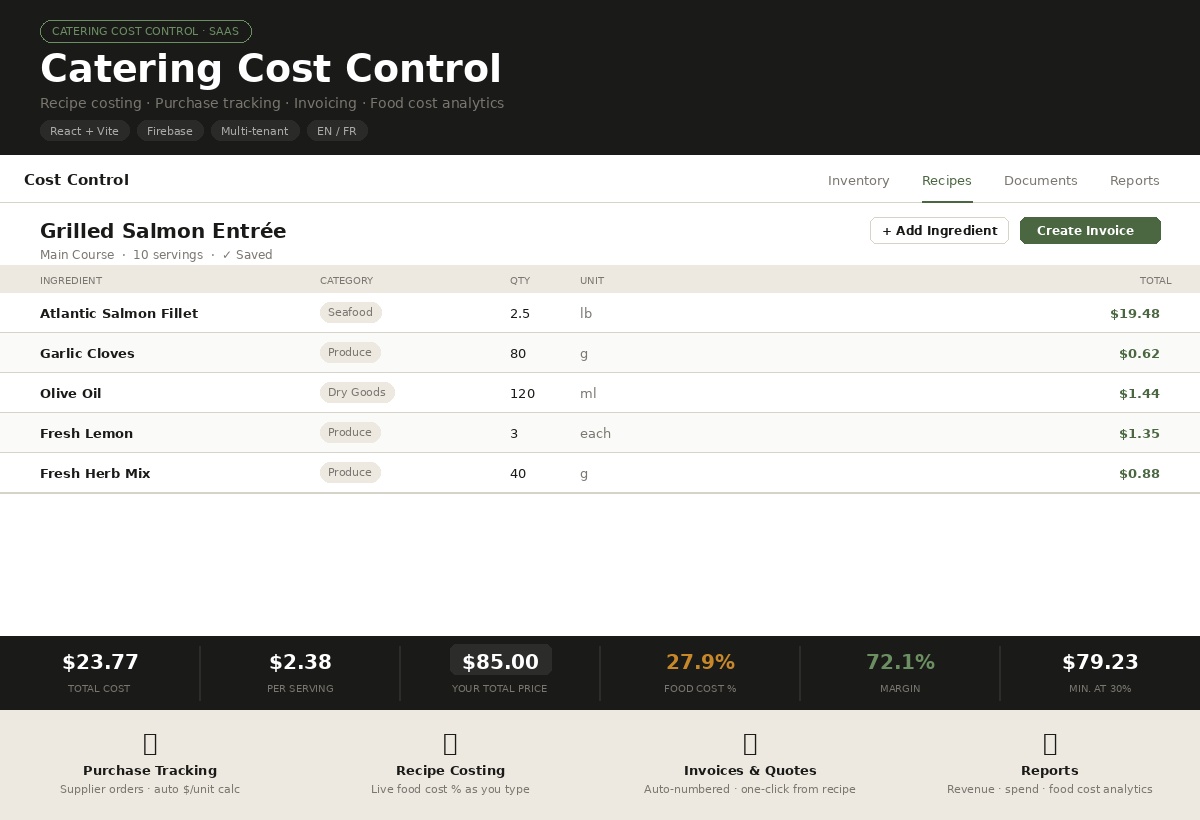Click the INGREDIENT column header
1200x820 pixels.
point(71,280)
